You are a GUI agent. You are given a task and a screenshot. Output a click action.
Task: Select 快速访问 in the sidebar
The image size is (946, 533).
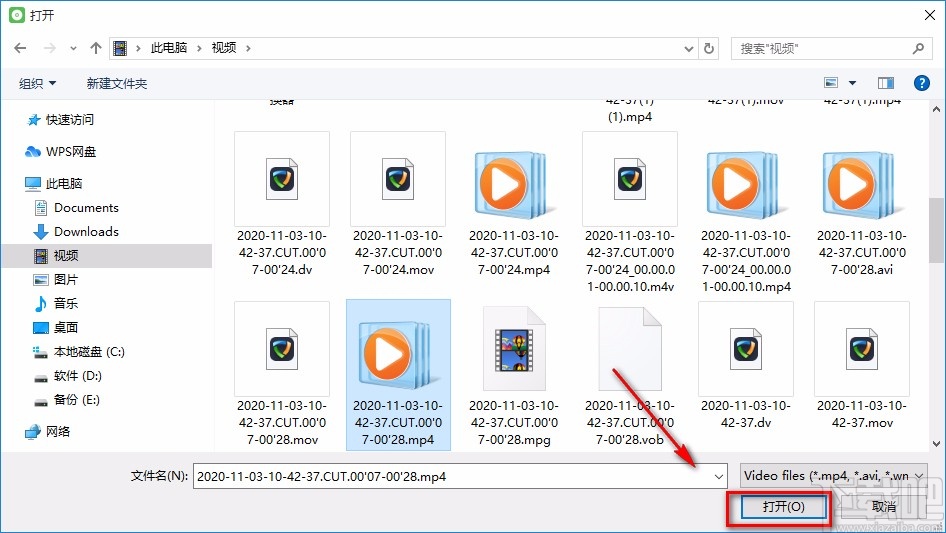(60, 120)
